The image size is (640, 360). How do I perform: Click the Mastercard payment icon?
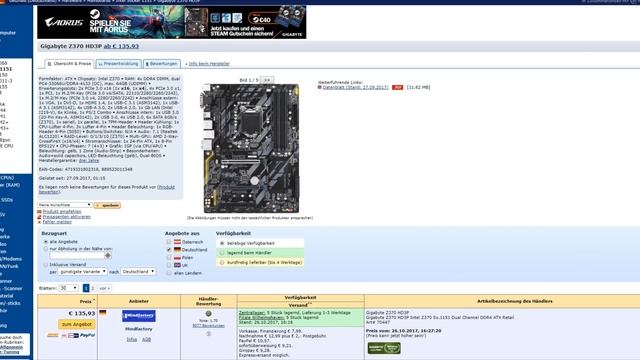pos(64,336)
